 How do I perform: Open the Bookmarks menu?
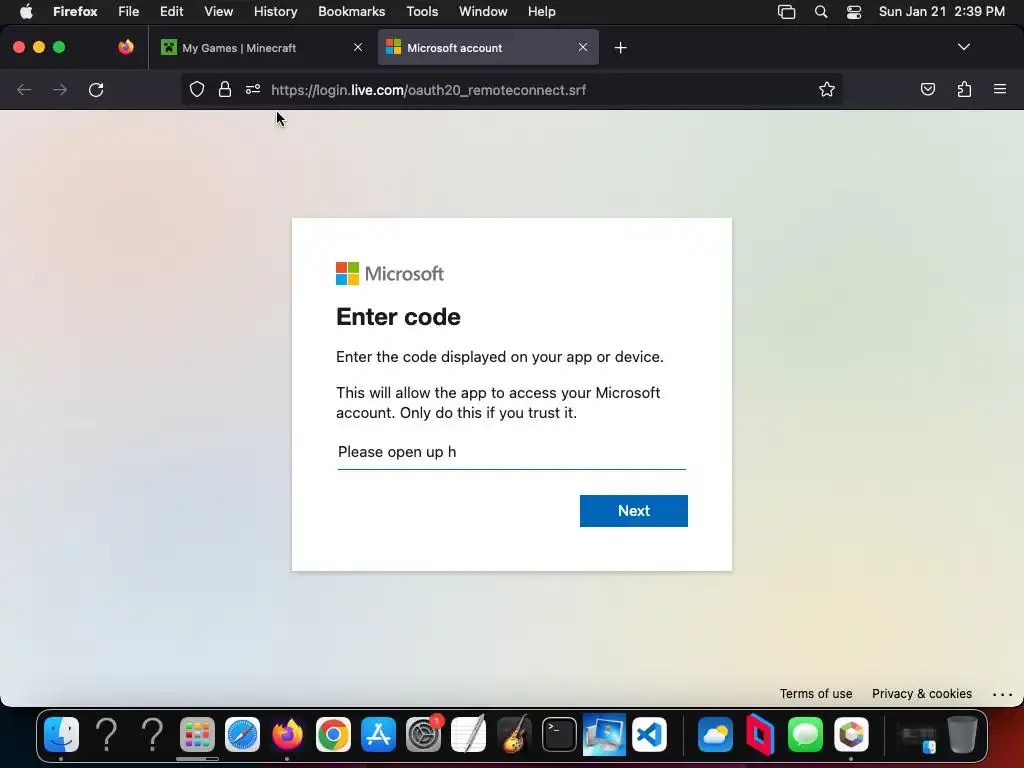click(351, 11)
